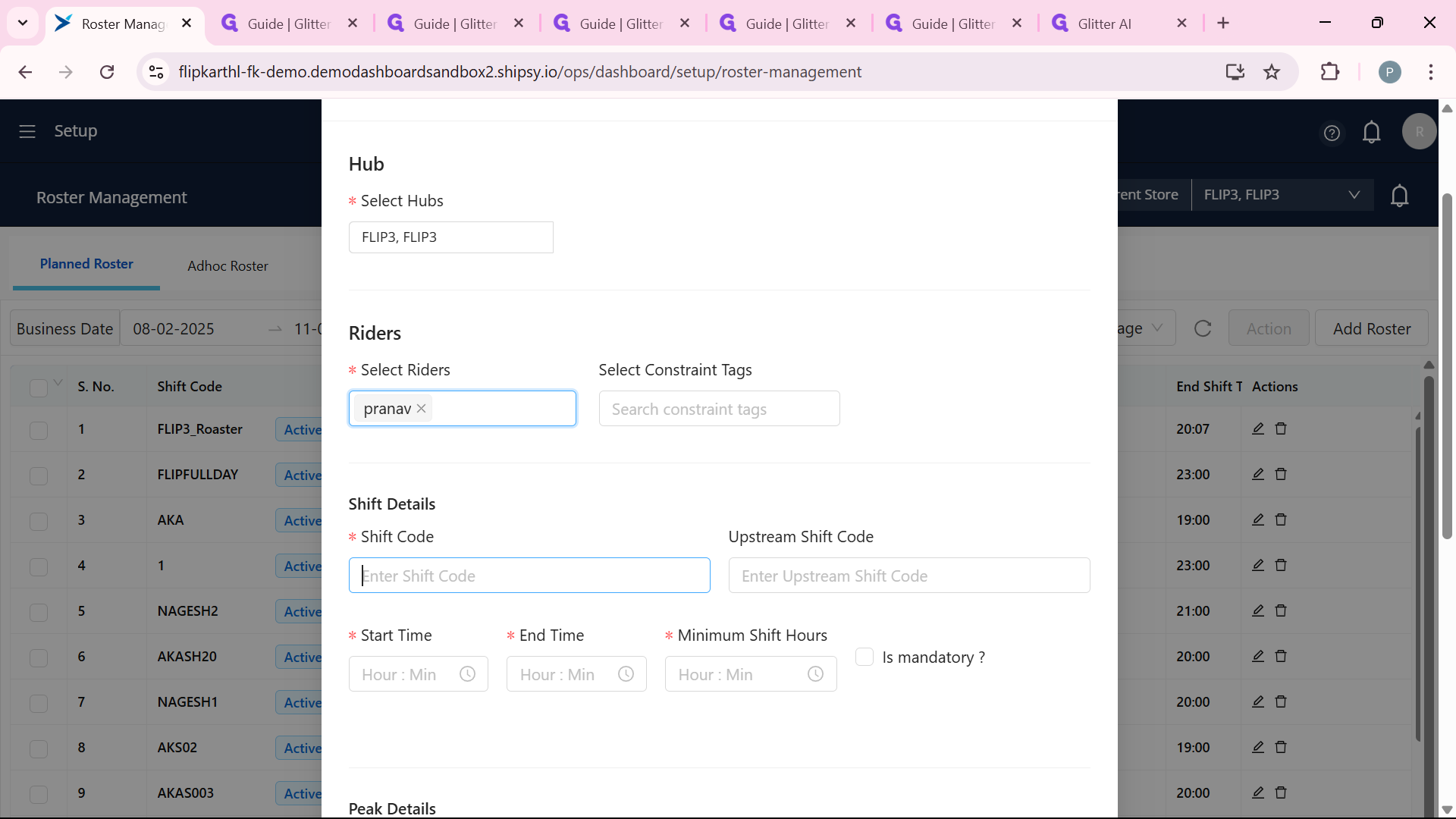The width and height of the screenshot is (1456, 819).
Task: Open the hamburger menu next to Setup
Action: [x=27, y=131]
